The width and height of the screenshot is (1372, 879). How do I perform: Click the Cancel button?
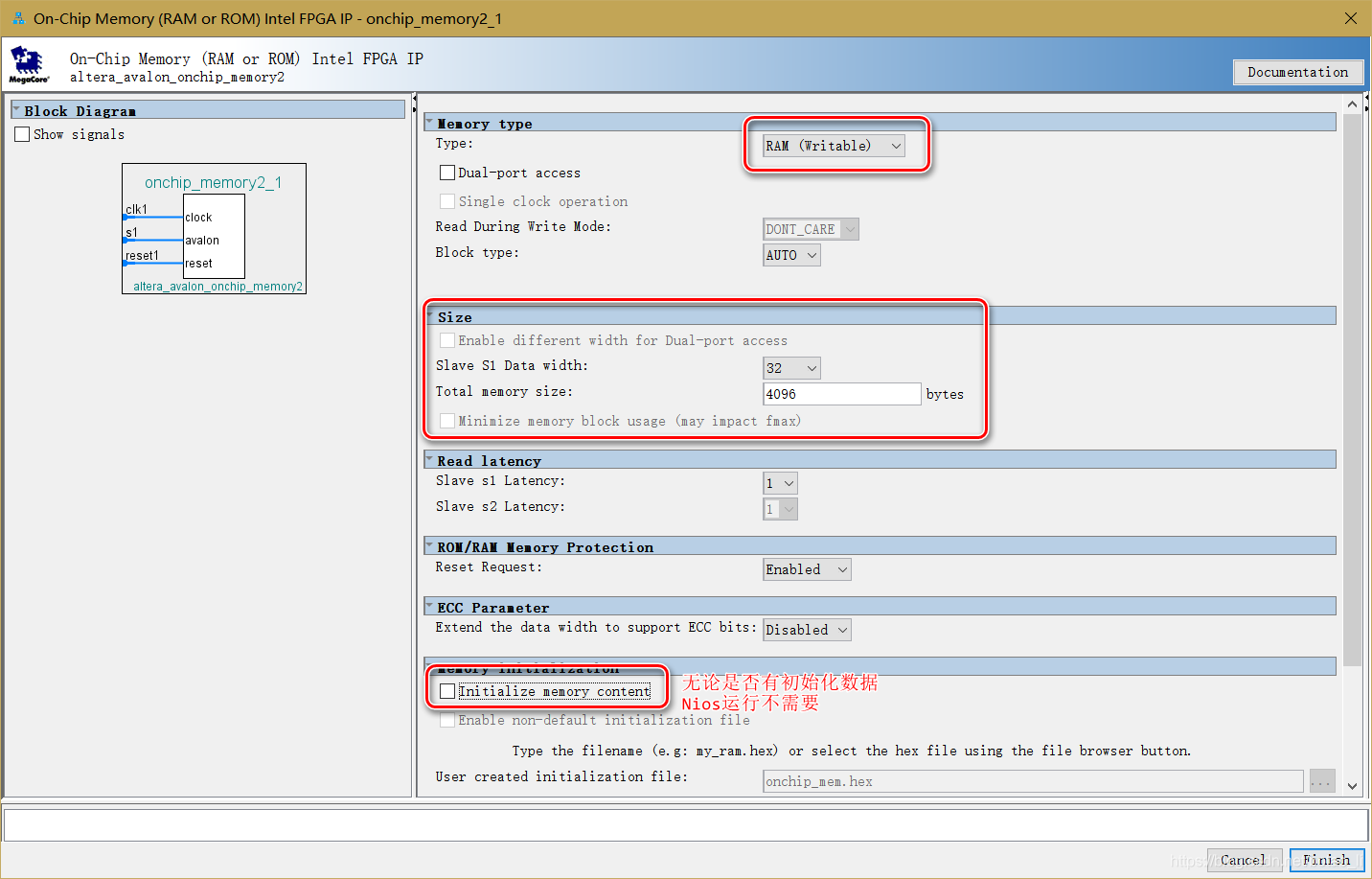point(1244,860)
